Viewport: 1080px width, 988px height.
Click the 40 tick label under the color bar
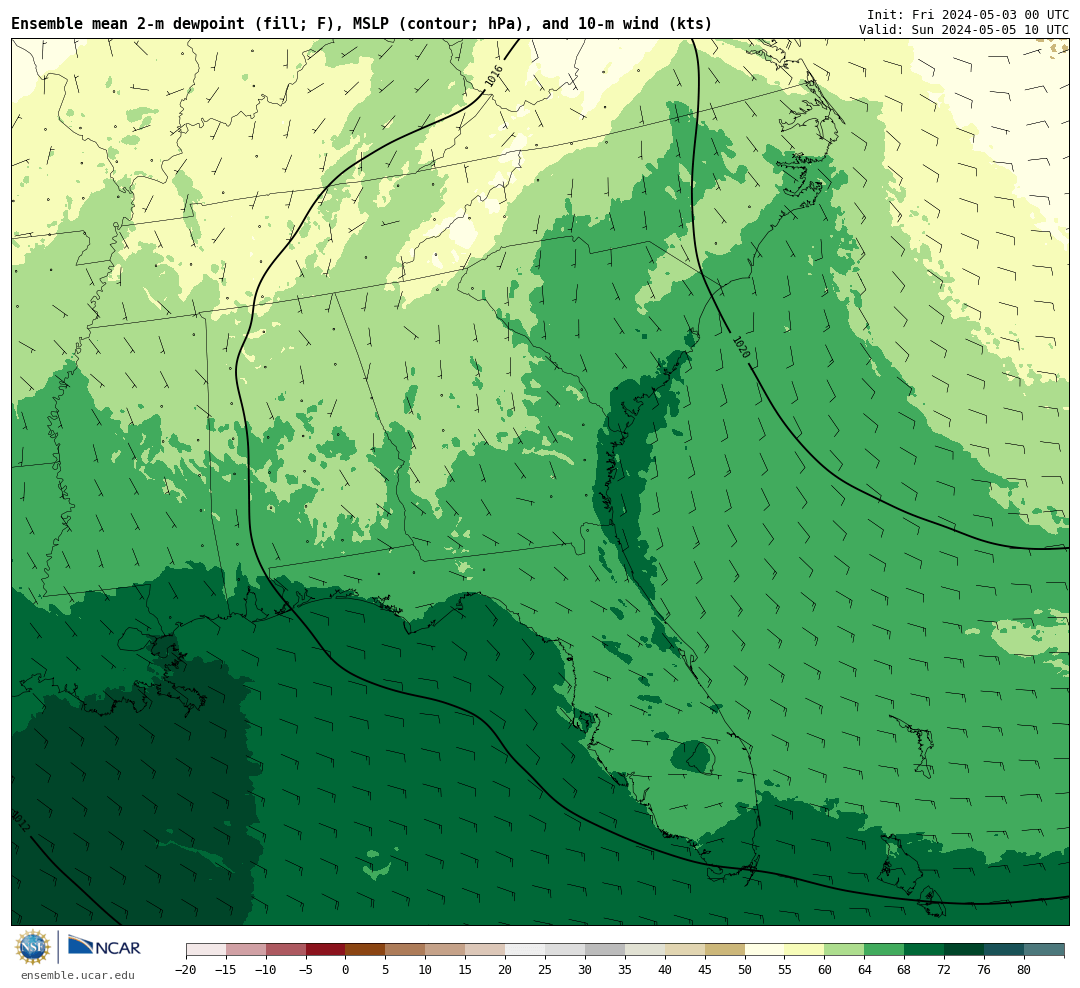[x=665, y=969]
